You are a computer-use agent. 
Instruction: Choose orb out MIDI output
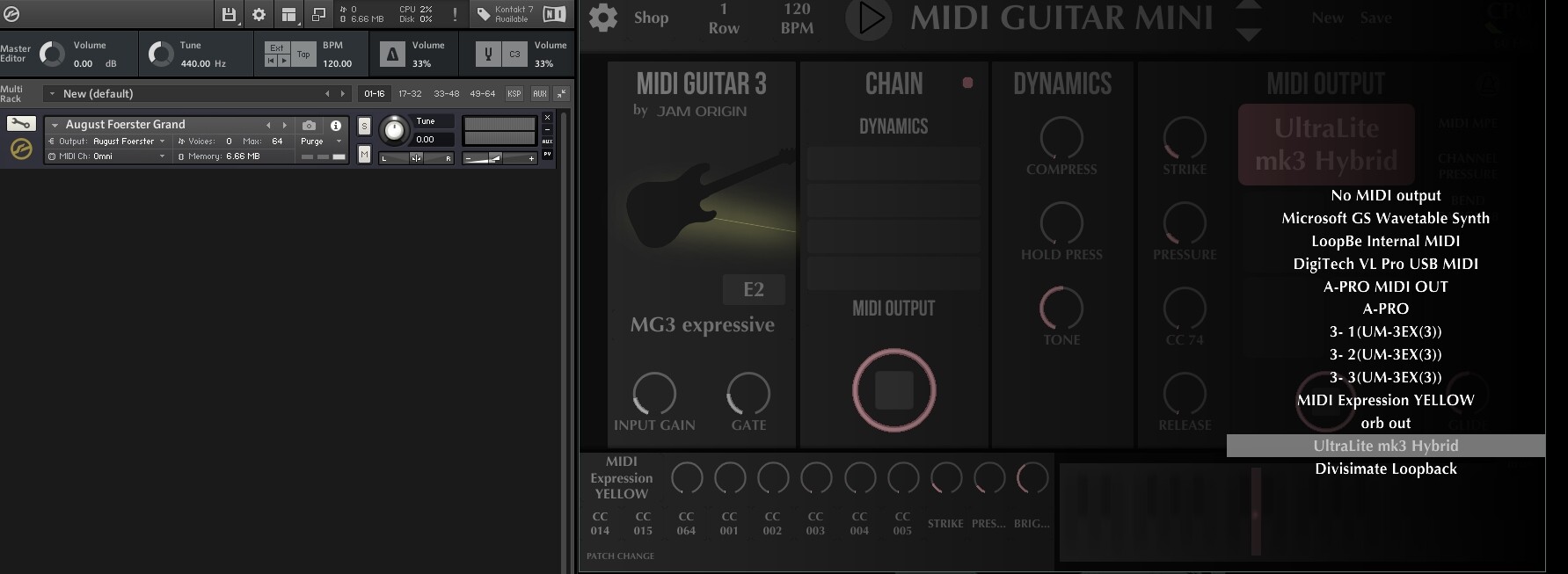1386,423
